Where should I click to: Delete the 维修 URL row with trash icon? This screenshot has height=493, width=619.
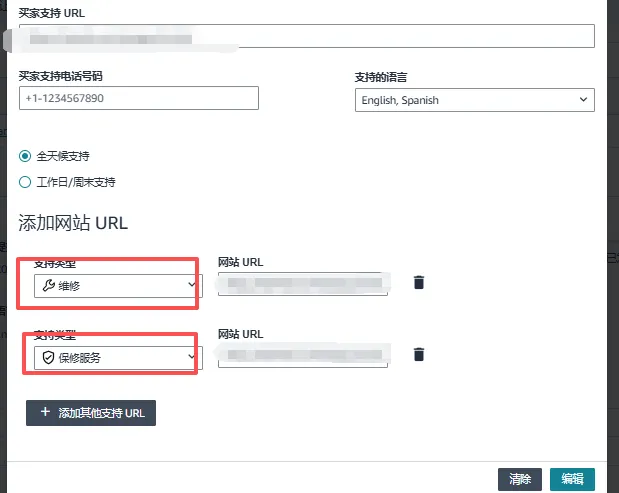[419, 283]
